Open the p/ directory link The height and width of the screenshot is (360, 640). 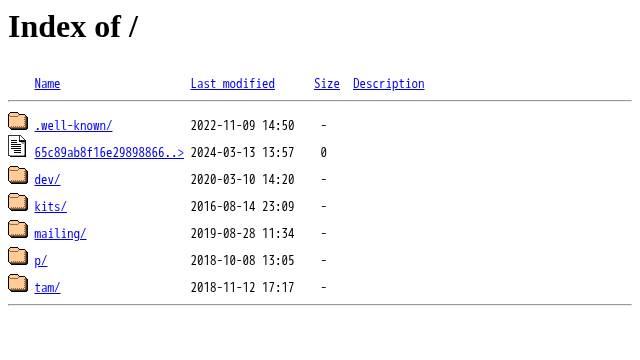pos(41,260)
